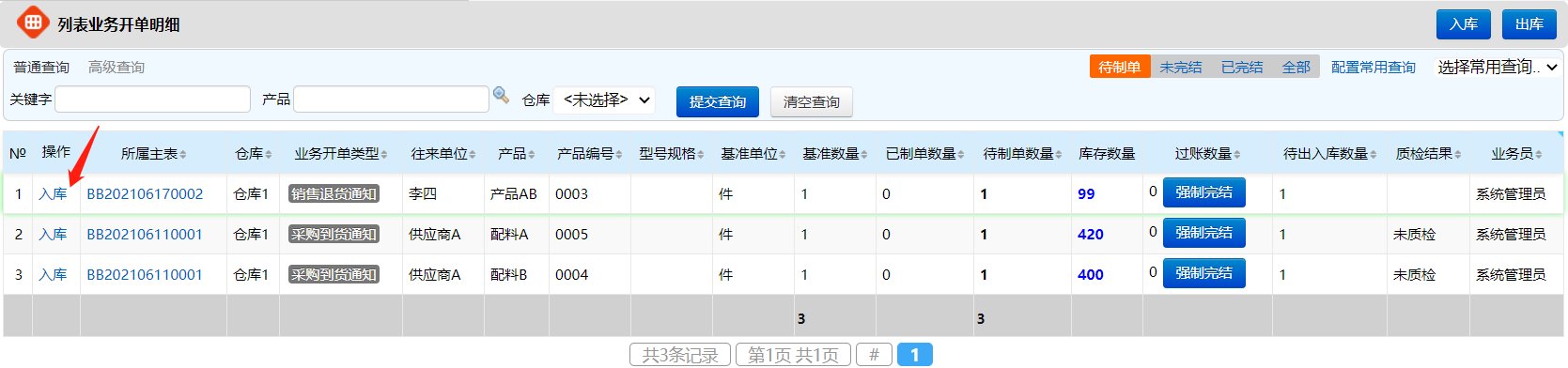
Task: Focus the 关键字 input field
Action: pyautogui.click(x=153, y=100)
